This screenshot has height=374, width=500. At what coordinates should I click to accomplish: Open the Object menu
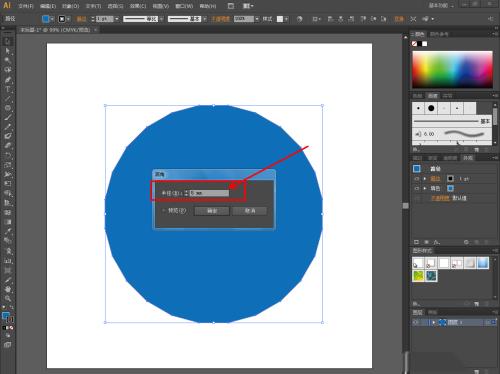(71, 6)
